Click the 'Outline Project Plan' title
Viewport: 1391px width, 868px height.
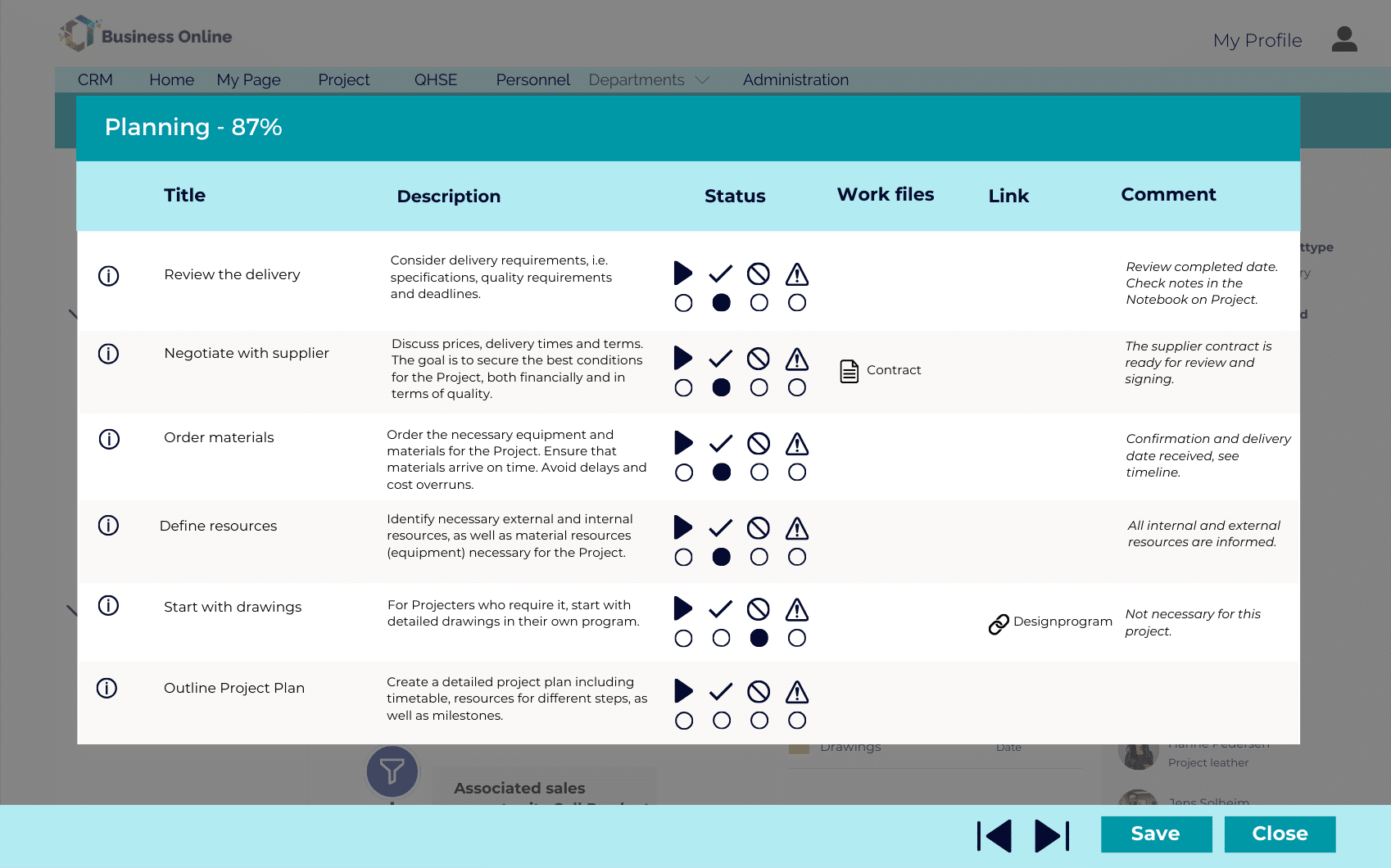(234, 688)
